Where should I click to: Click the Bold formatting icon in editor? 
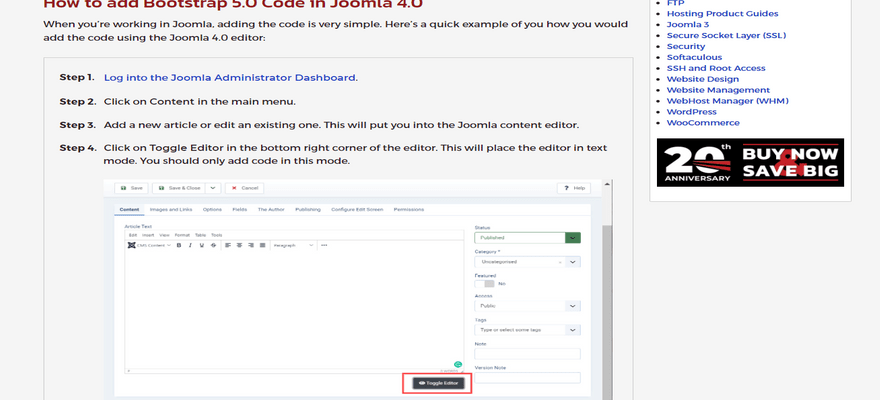(179, 245)
